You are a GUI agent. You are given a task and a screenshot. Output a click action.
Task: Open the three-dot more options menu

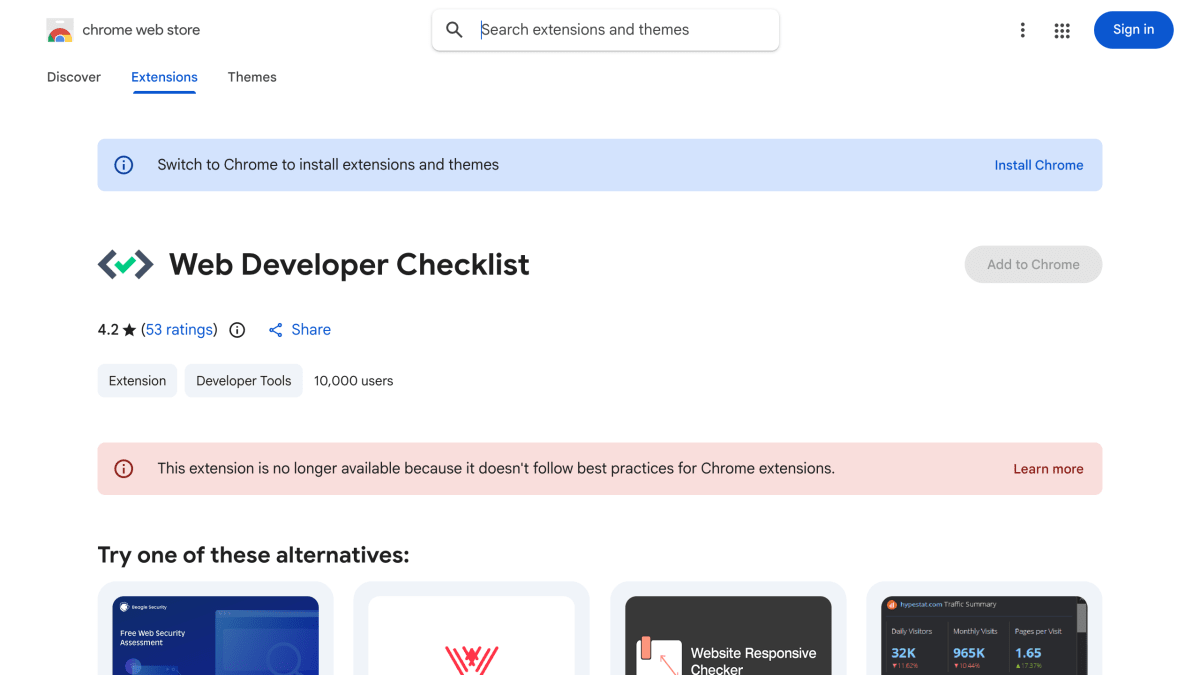[x=1022, y=30]
